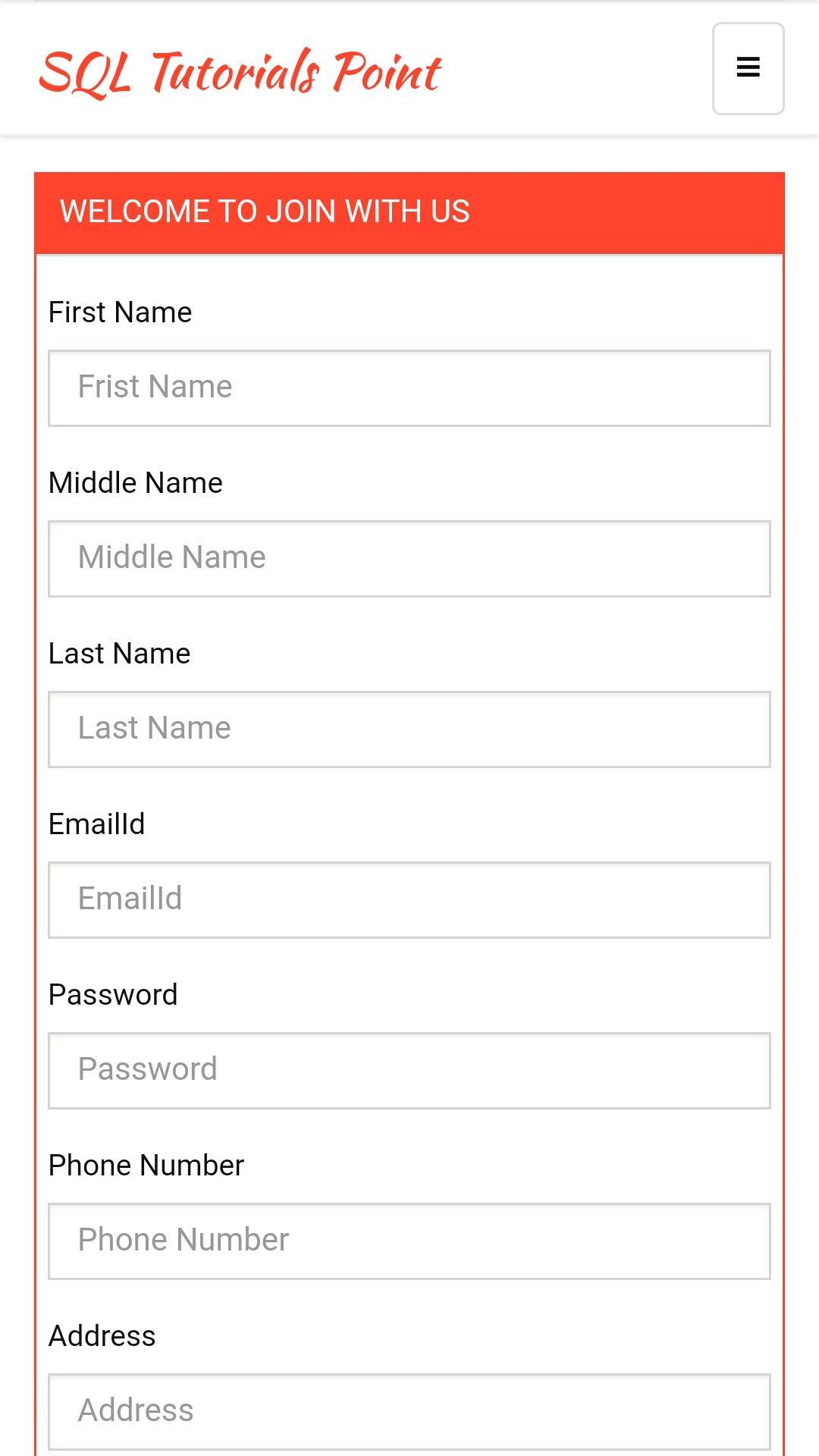This screenshot has width=819, height=1456.
Task: Click the First Name field label
Action: [120, 312]
